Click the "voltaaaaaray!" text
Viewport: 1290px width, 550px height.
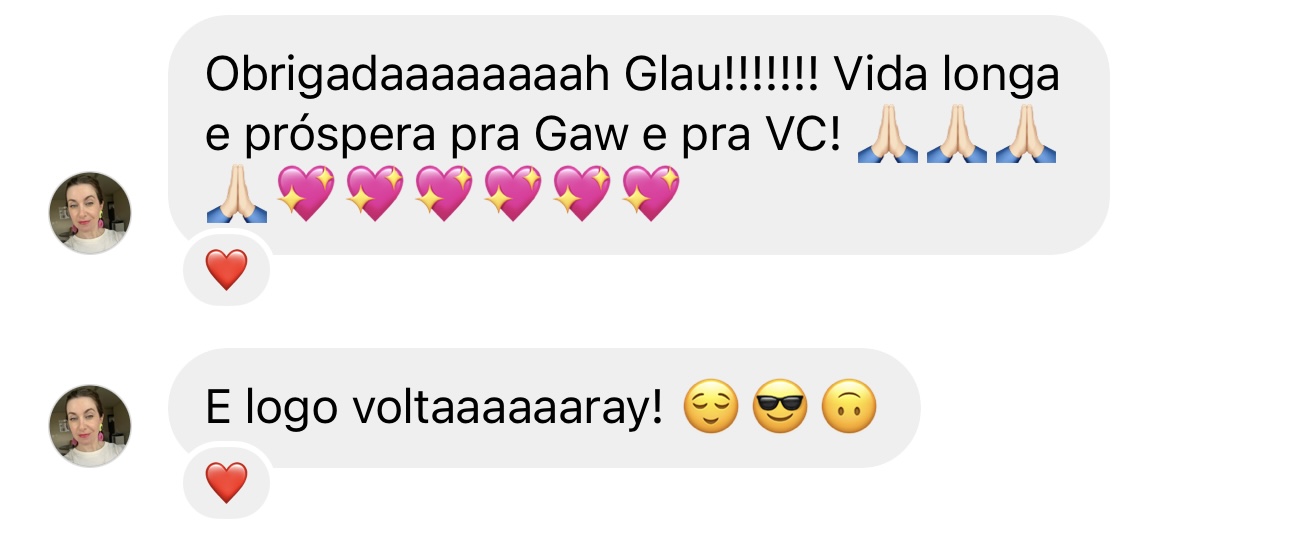tap(510, 409)
